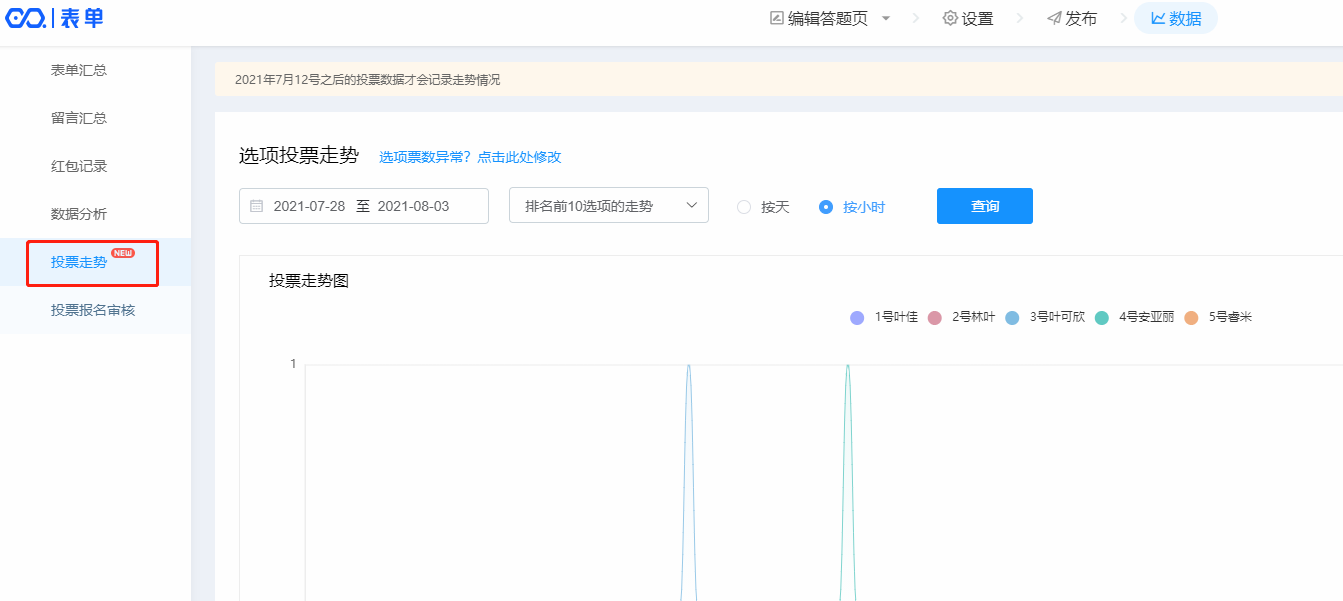Click the end date 2021-08-03 field

(413, 206)
